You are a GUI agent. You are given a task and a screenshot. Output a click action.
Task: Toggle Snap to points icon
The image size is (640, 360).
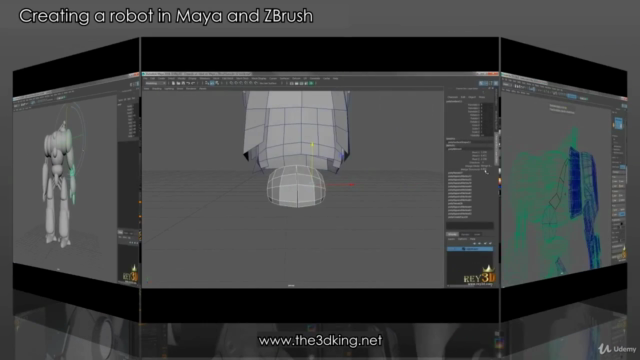pyautogui.click(x=241, y=83)
